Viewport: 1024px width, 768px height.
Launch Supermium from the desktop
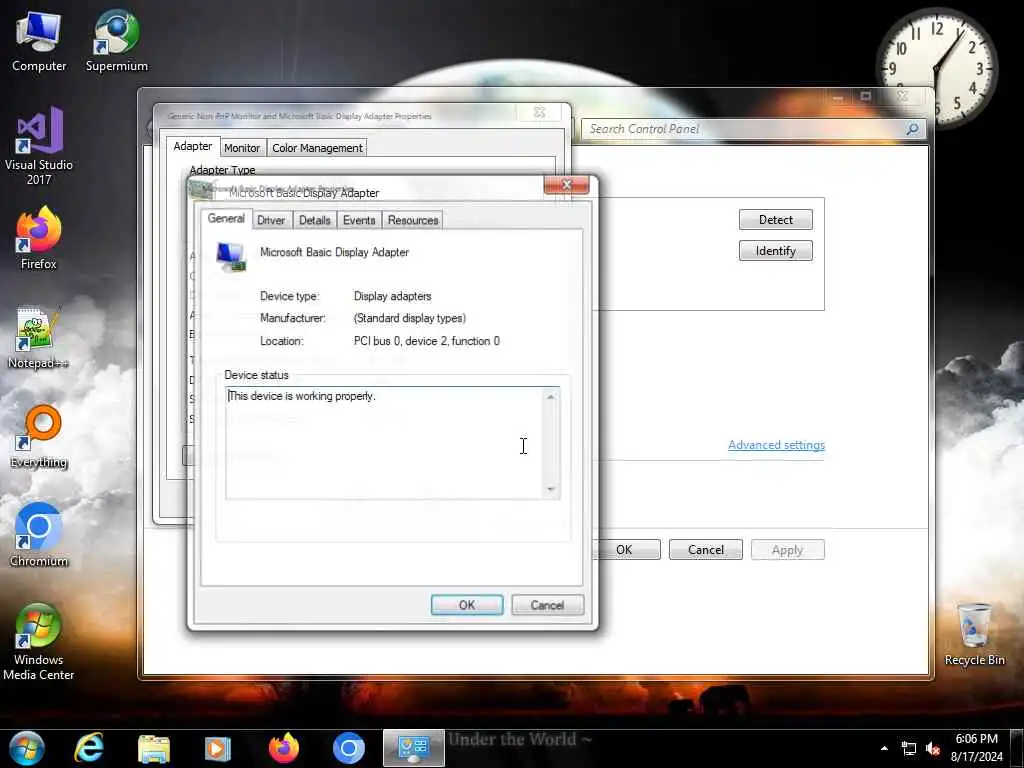pyautogui.click(x=116, y=41)
